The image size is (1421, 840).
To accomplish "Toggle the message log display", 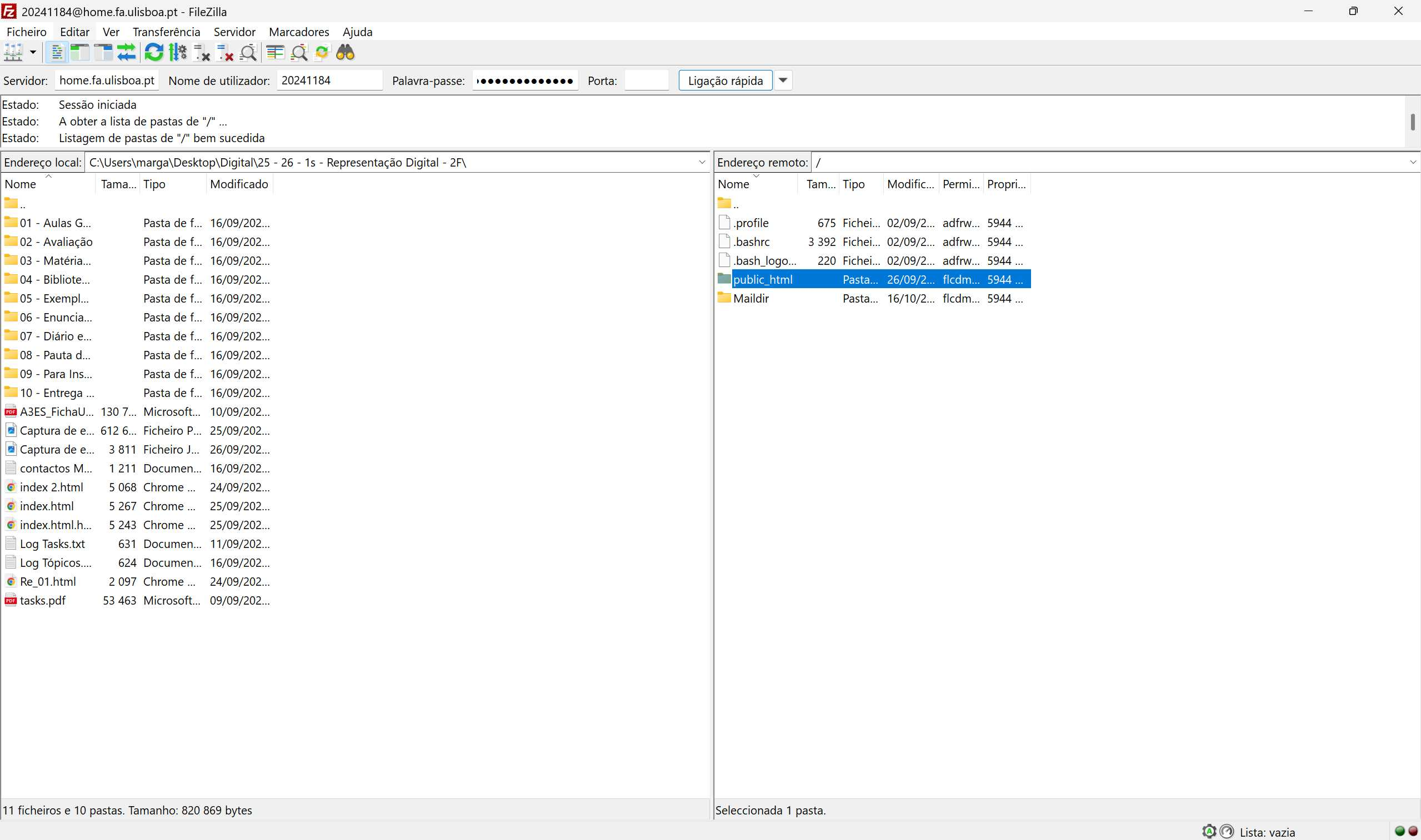I will pos(57,53).
